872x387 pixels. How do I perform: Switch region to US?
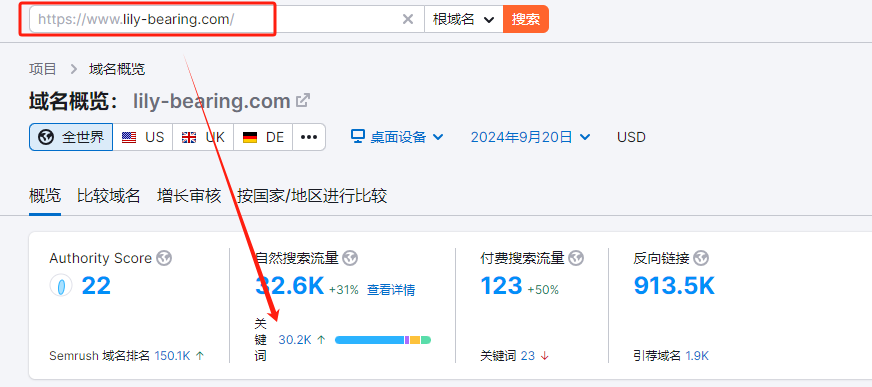coord(143,137)
